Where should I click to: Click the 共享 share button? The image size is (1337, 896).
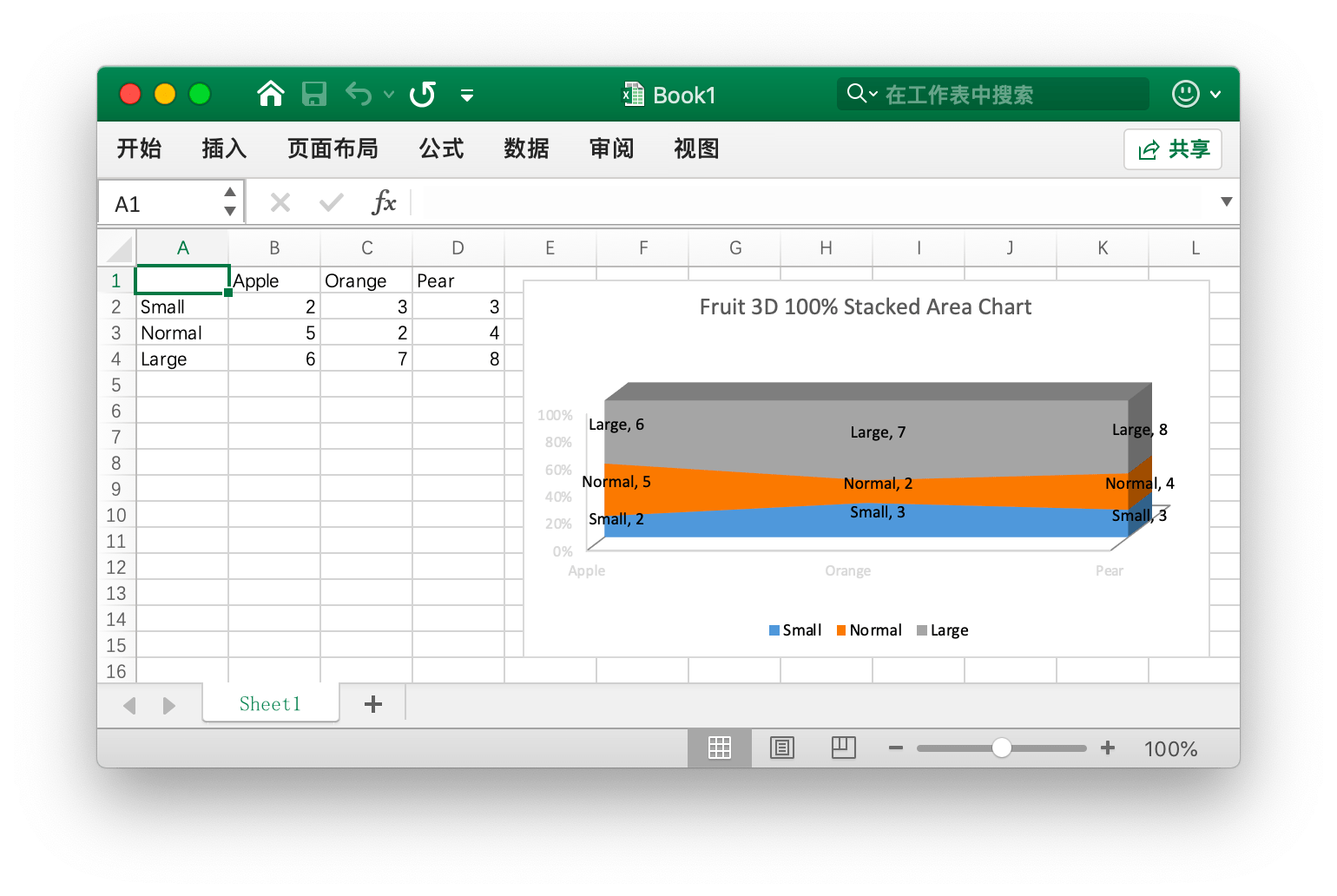[x=1173, y=149]
